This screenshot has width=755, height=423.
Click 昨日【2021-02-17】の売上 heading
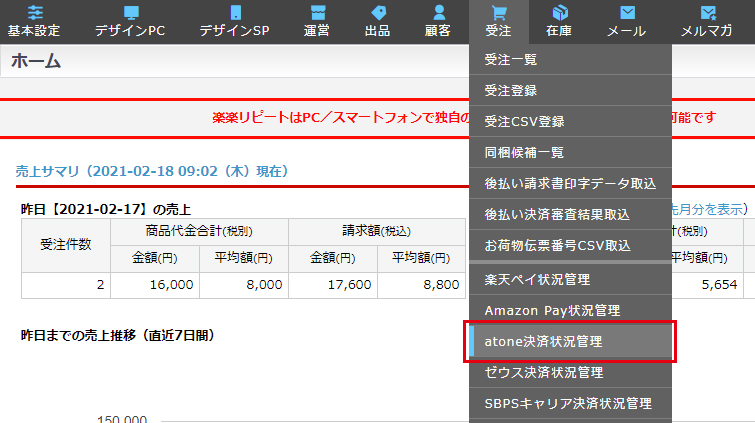click(106, 210)
